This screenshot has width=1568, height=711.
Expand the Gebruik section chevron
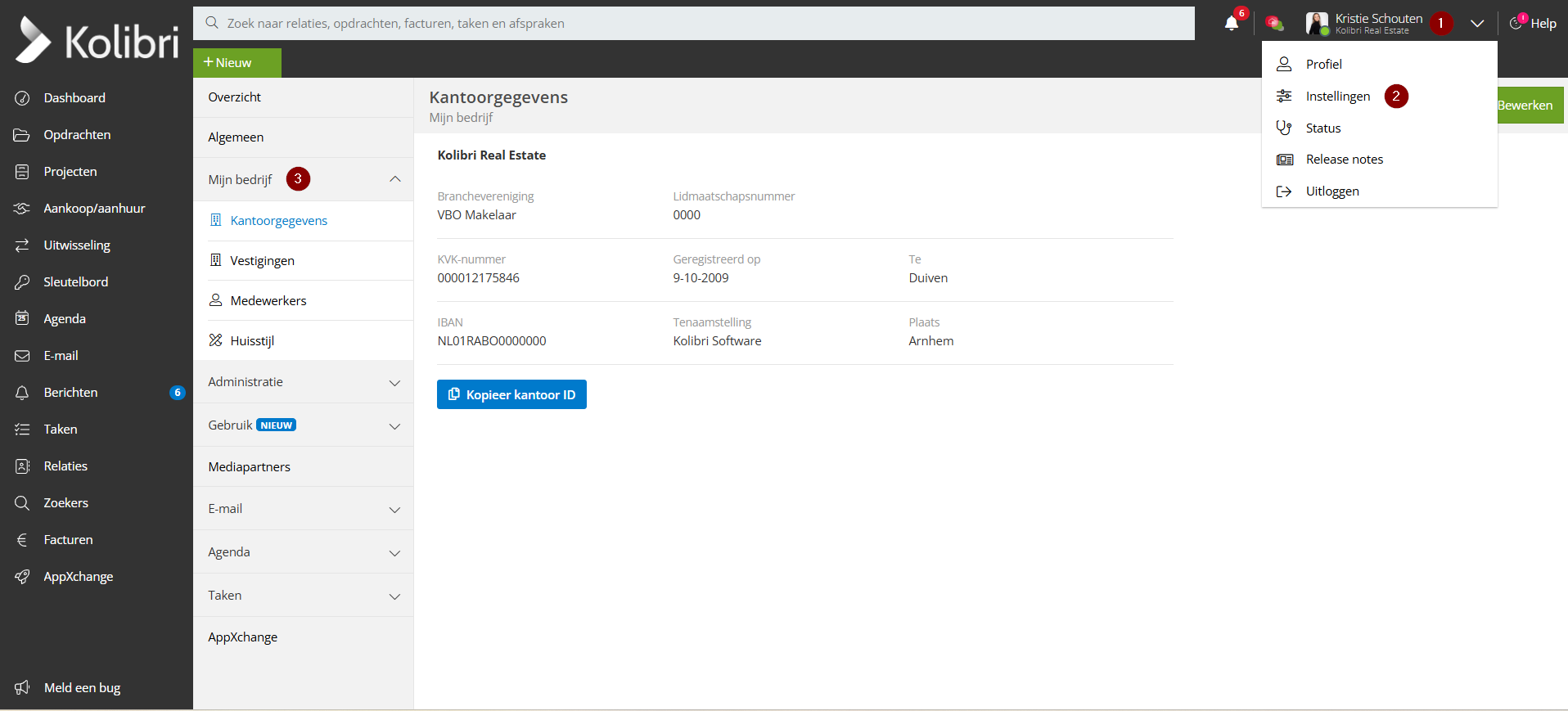(x=394, y=426)
